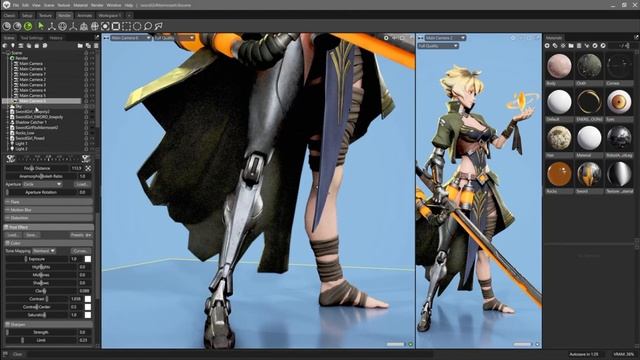This screenshot has height=360, width=640.
Task: Click the light bulb icon in Scene toolbar
Action: 13,46
